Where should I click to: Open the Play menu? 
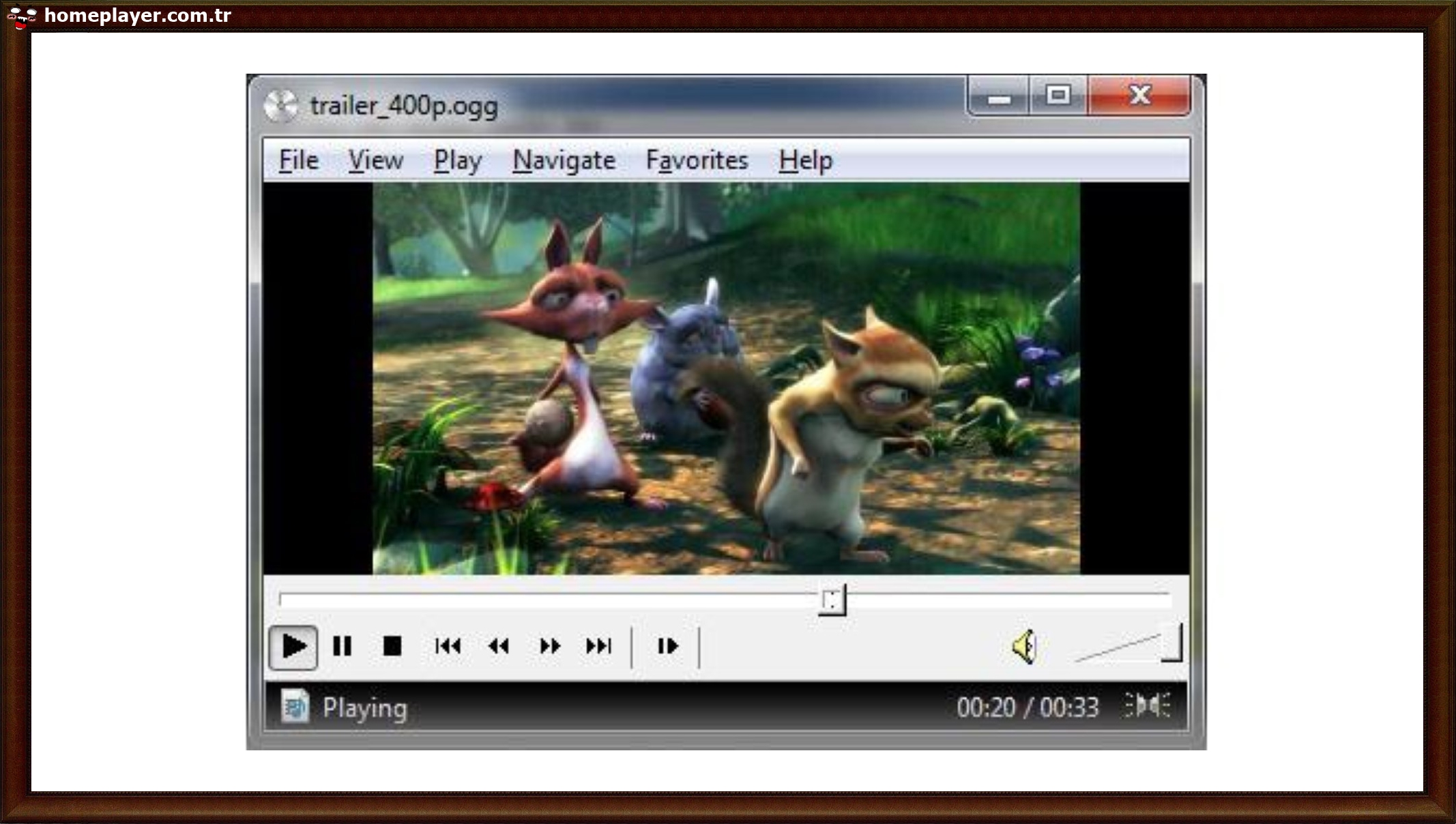(x=458, y=160)
